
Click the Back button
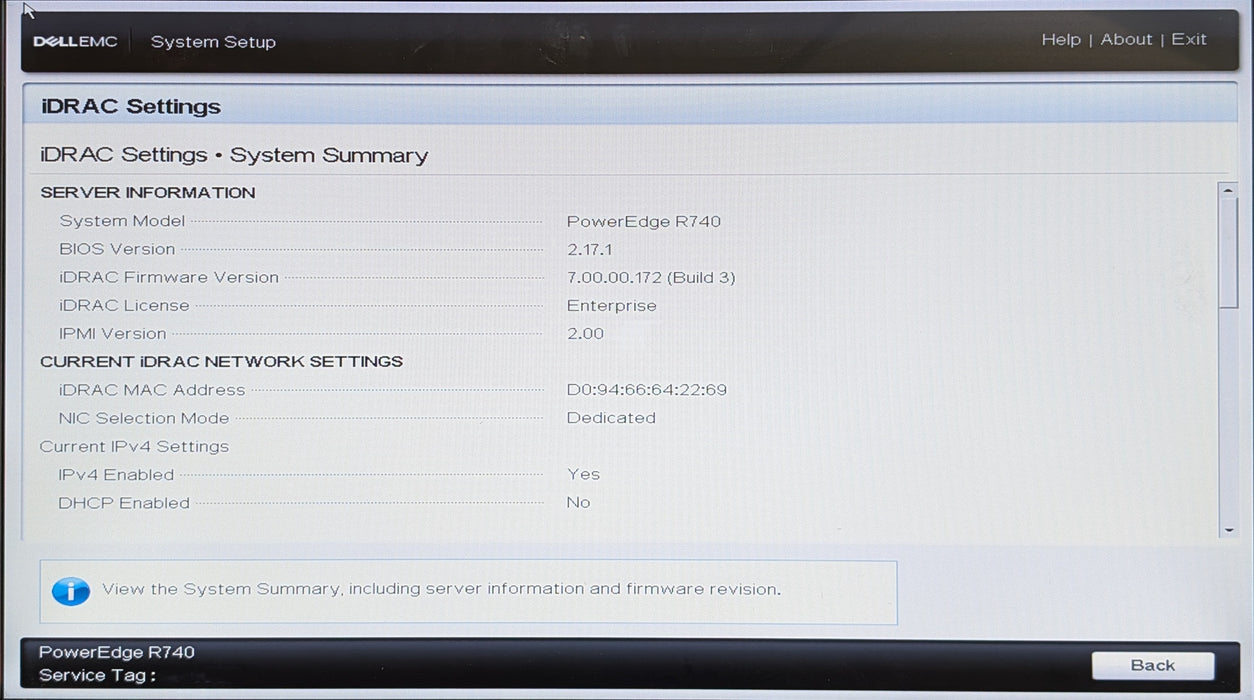coord(1153,666)
